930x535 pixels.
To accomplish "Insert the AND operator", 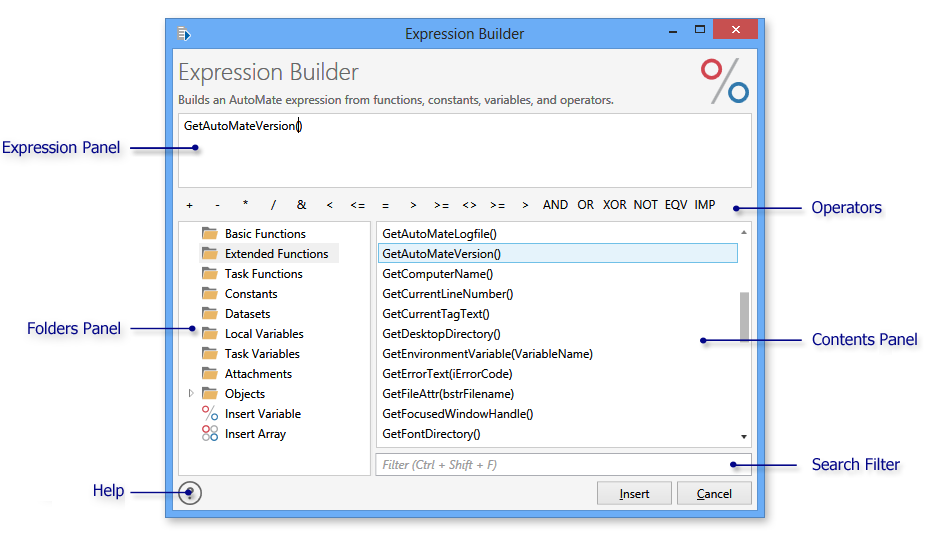I will 555,205.
